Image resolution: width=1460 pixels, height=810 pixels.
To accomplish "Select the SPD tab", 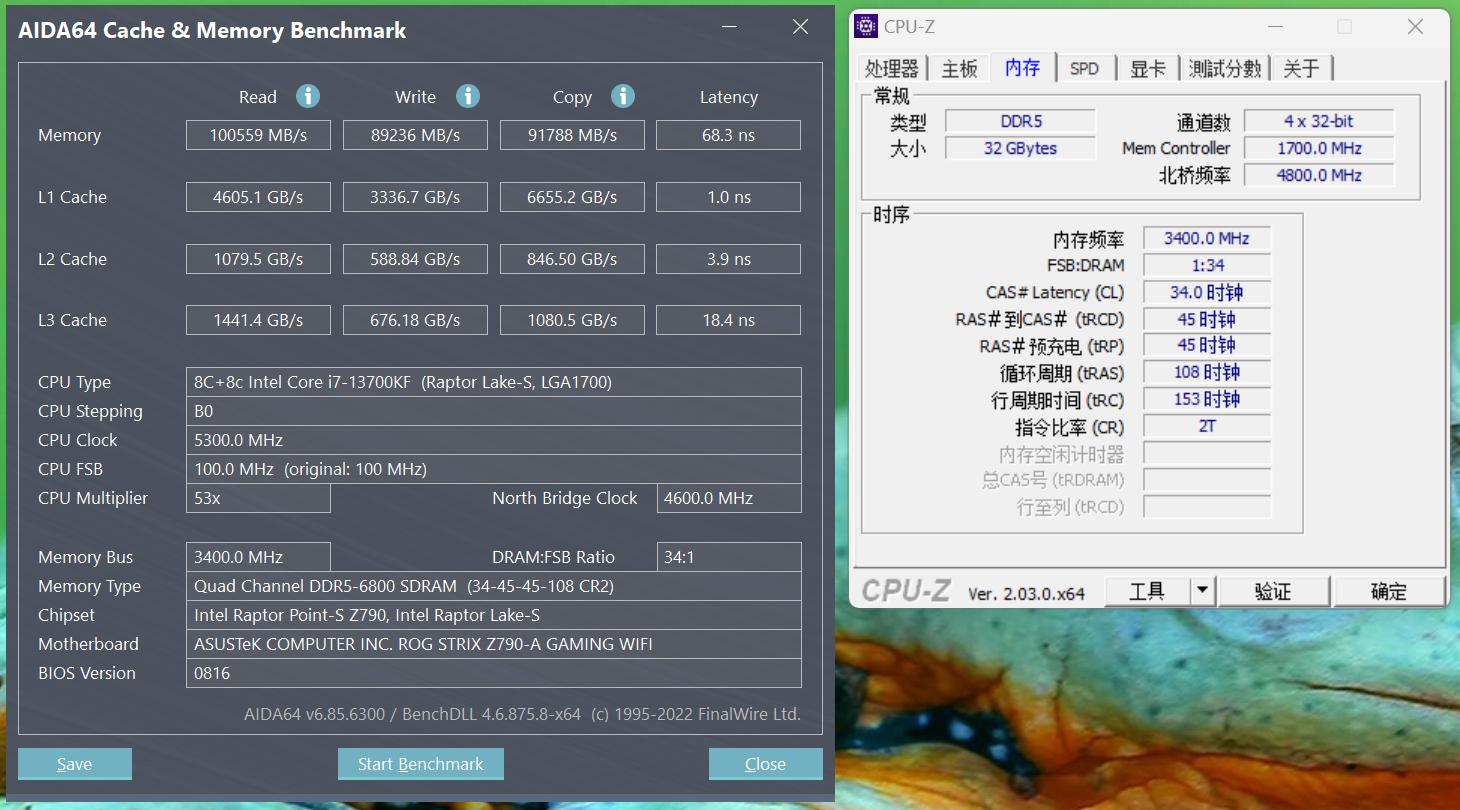I will 1084,68.
